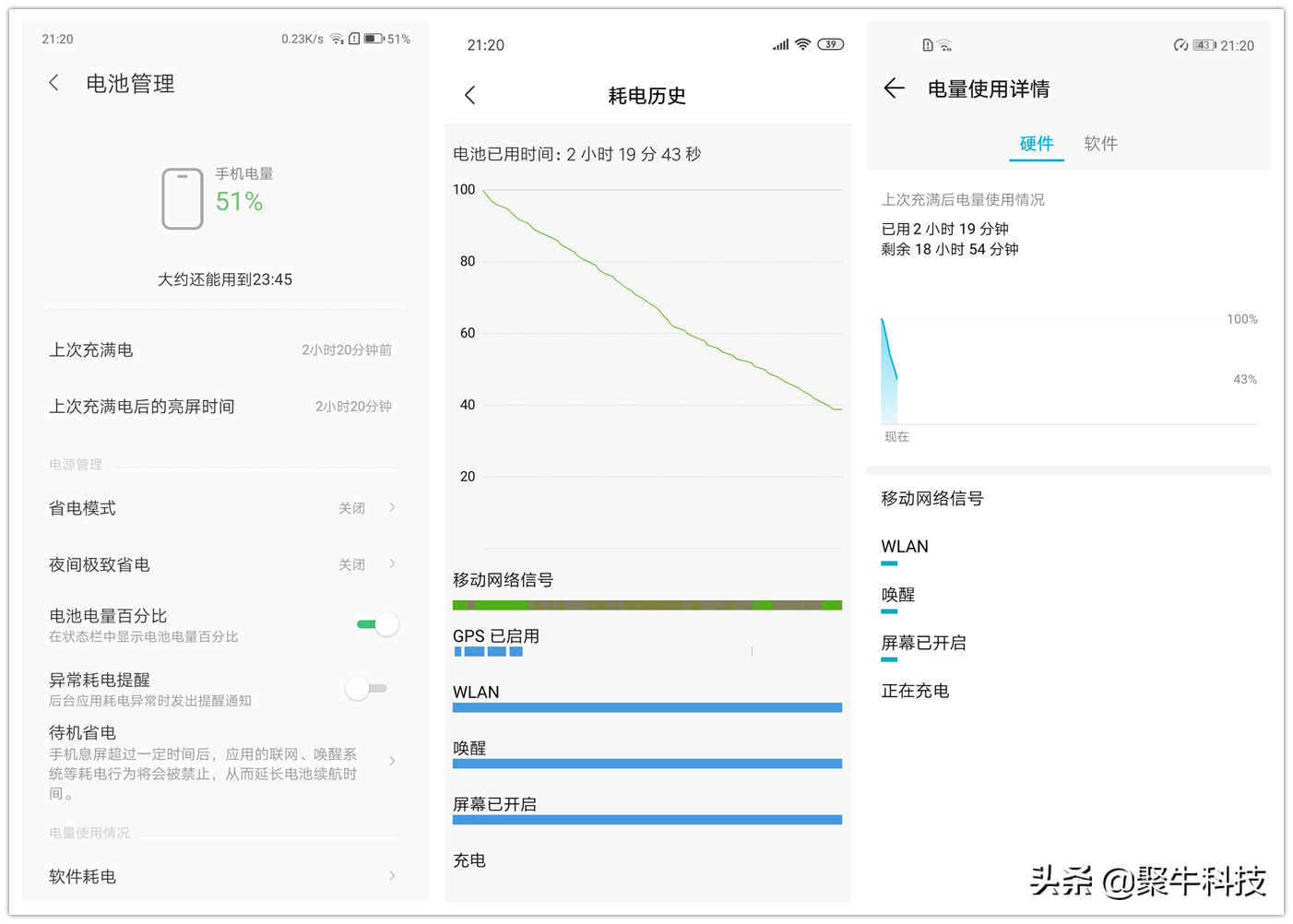Tap 剩余 18 小时 54 分钟 text

pyautogui.click(x=950, y=249)
